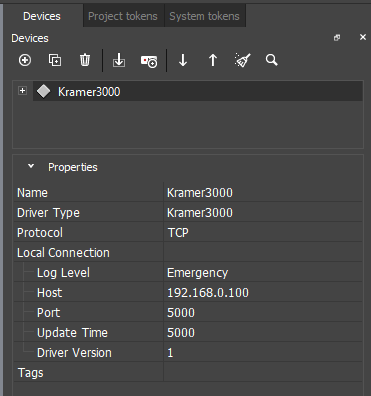This screenshot has height=396, width=371.
Task: Click the broom cleanup icon
Action: 242,60
